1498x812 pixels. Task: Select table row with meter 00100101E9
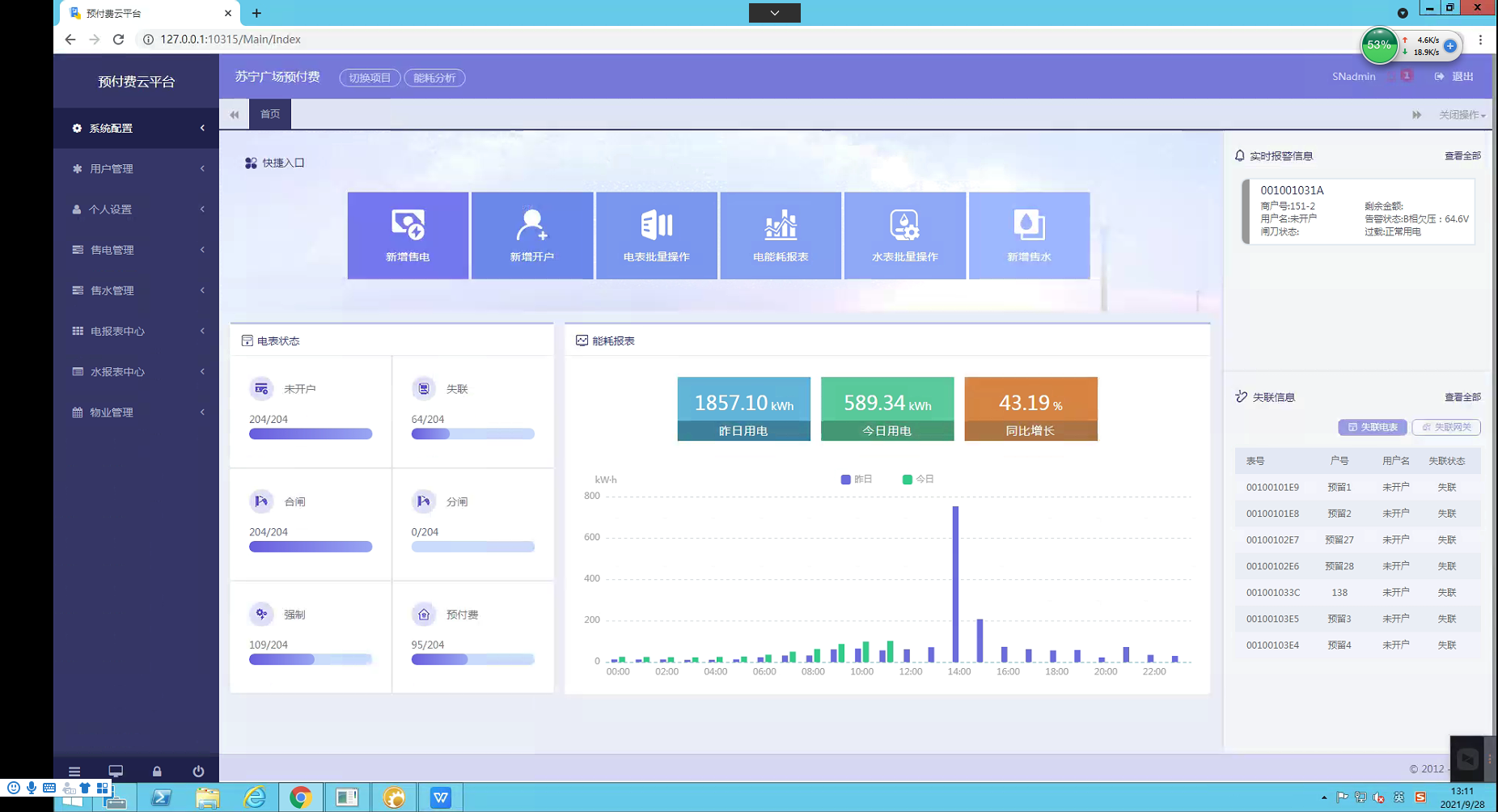pos(1358,487)
